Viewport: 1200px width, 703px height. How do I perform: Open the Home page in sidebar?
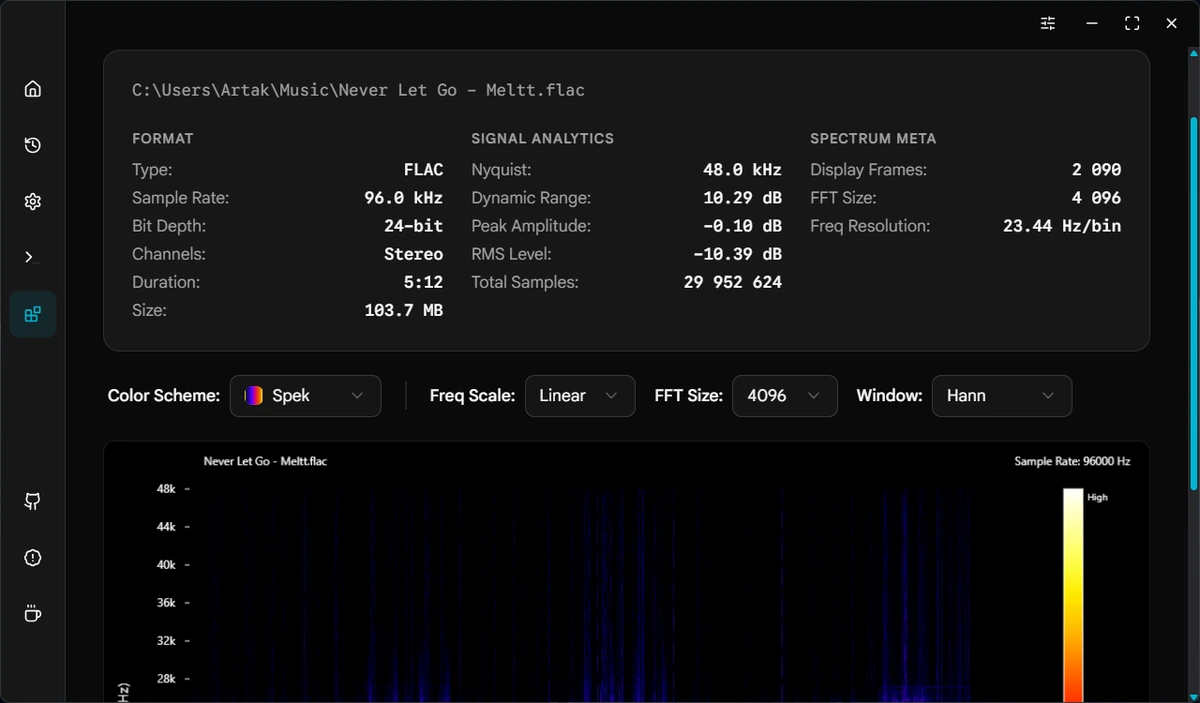[33, 89]
